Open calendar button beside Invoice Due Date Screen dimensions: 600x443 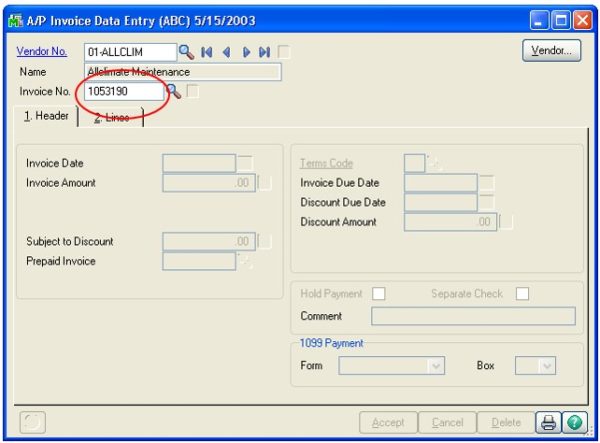(486, 183)
